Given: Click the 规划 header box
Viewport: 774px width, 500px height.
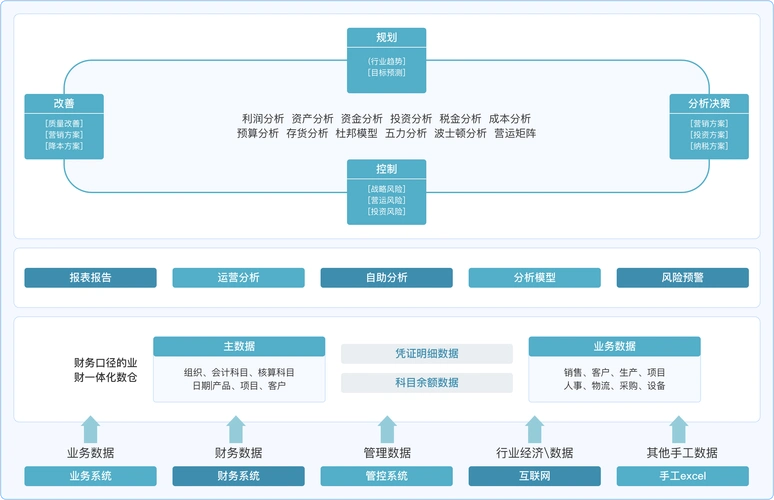Looking at the screenshot, I should [x=386, y=38].
